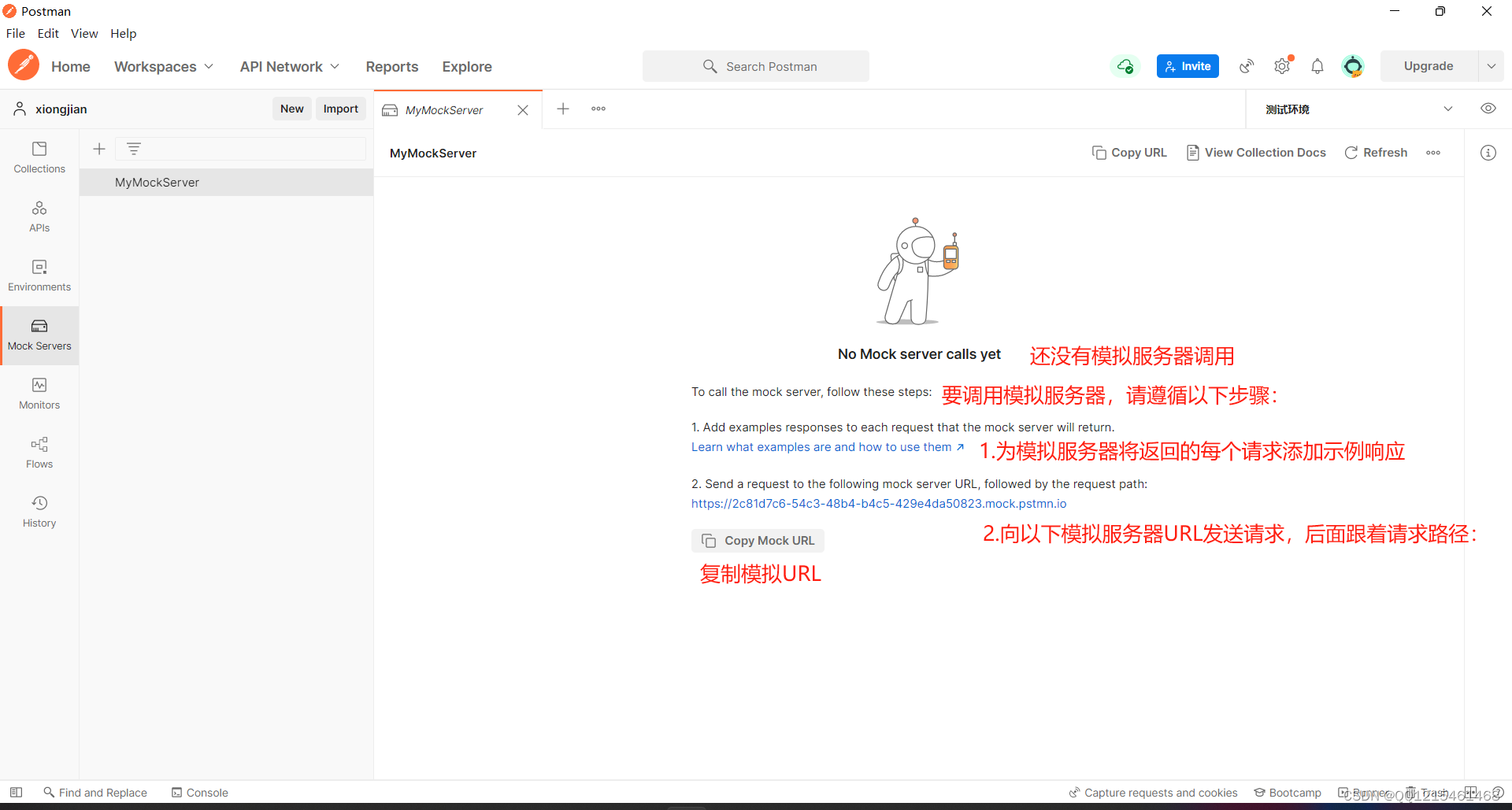Click the Upgrade button
The height and width of the screenshot is (810, 1512).
tap(1429, 66)
